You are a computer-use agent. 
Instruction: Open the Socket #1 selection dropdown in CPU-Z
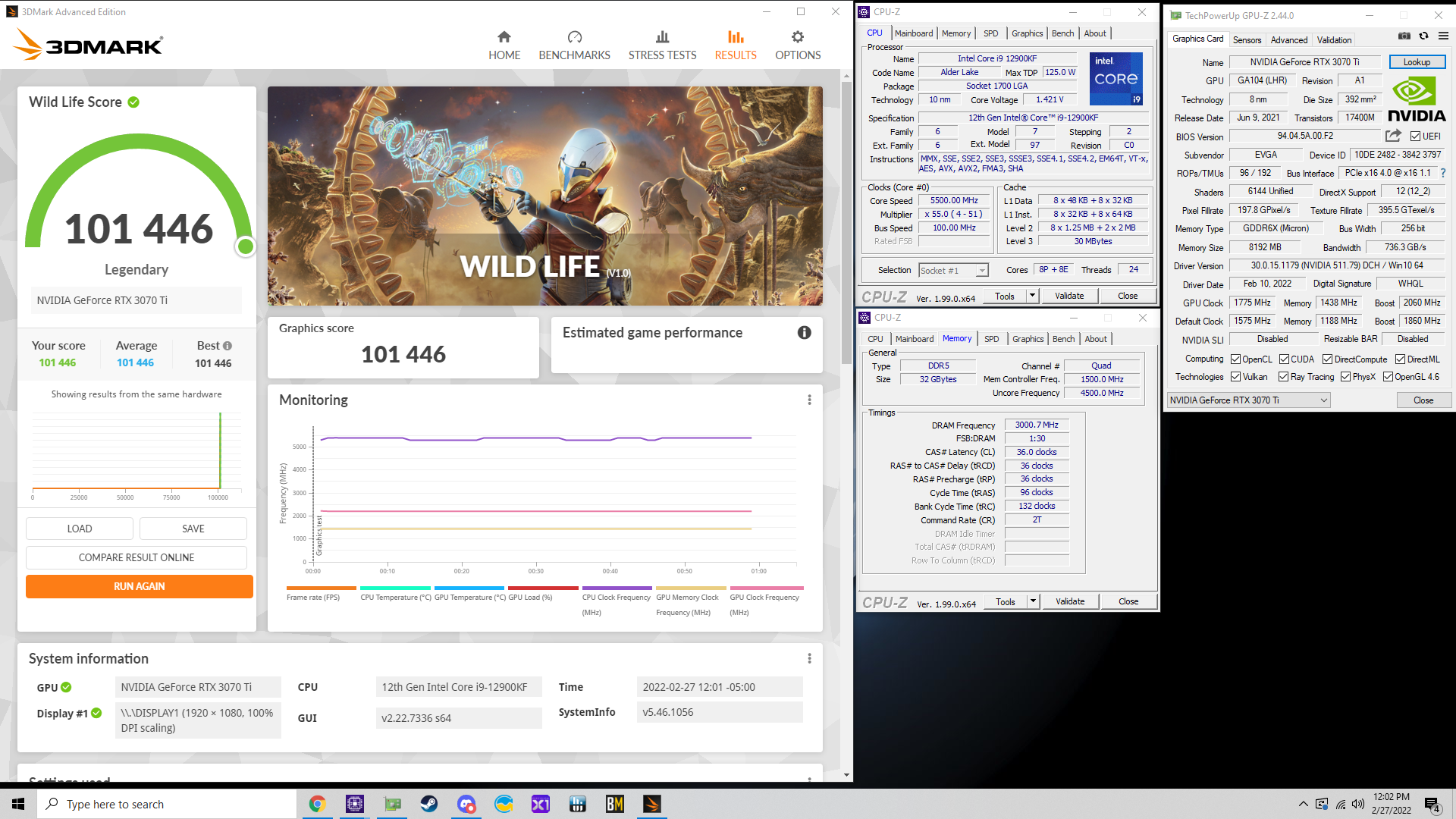coord(953,270)
